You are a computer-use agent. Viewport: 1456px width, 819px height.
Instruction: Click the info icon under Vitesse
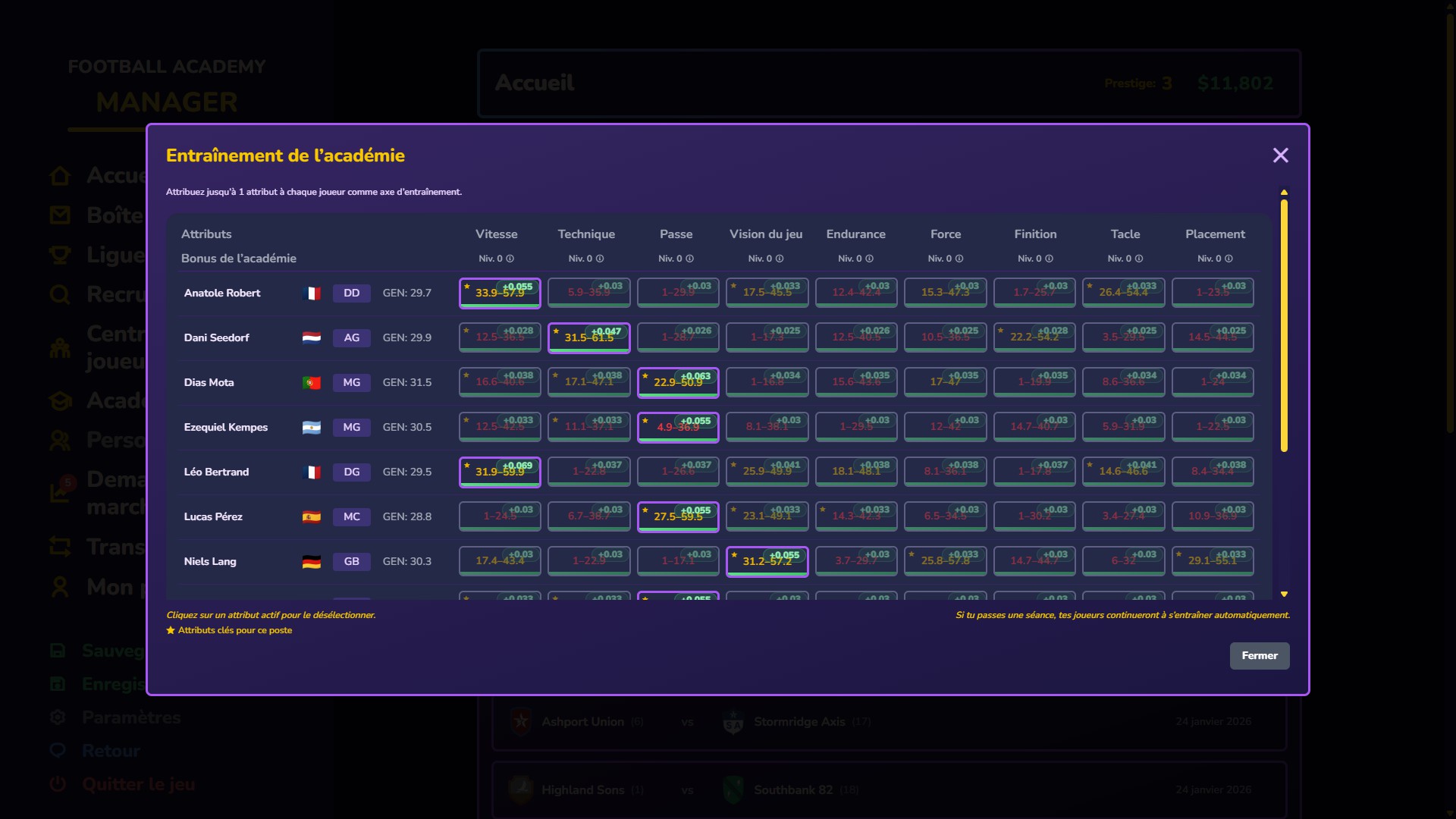pos(510,259)
